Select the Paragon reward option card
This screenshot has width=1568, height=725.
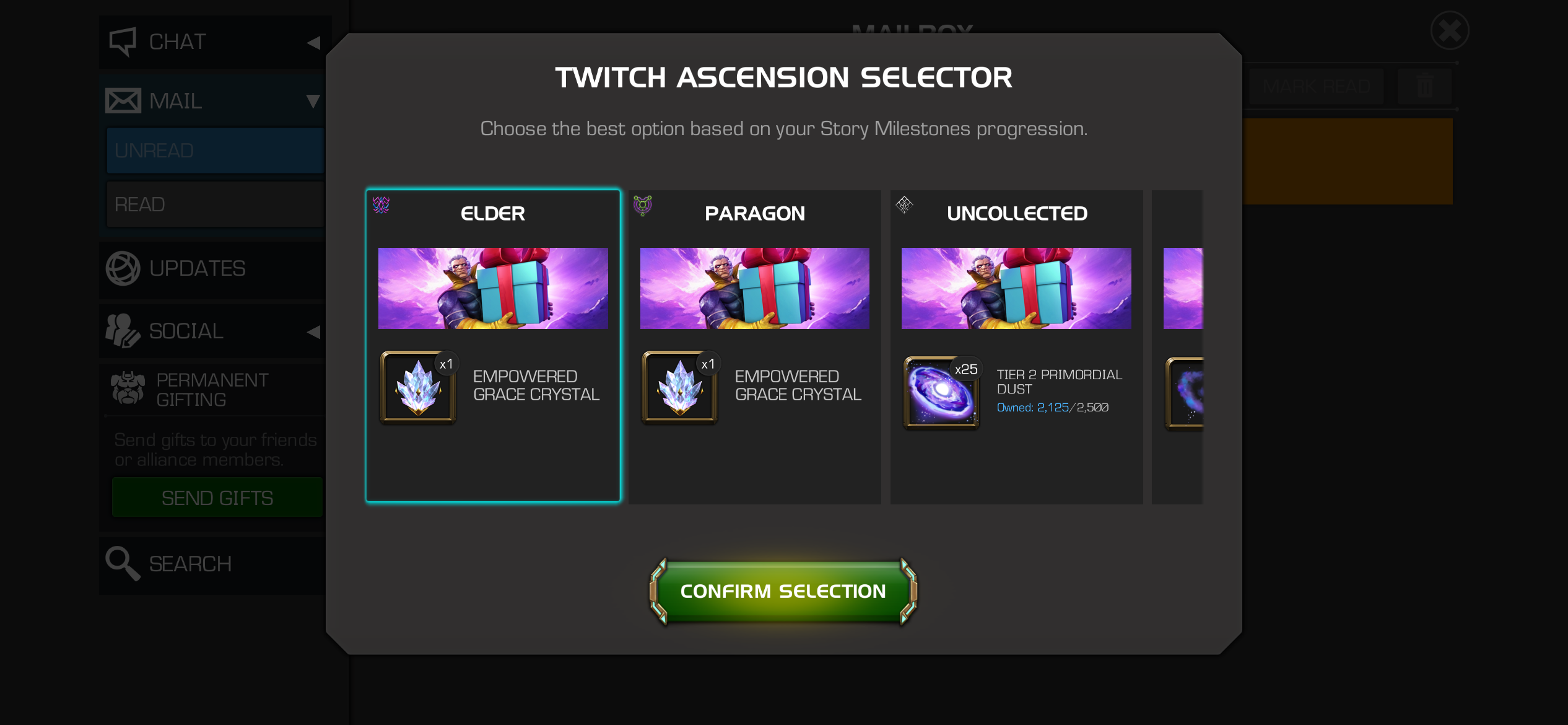coord(755,347)
